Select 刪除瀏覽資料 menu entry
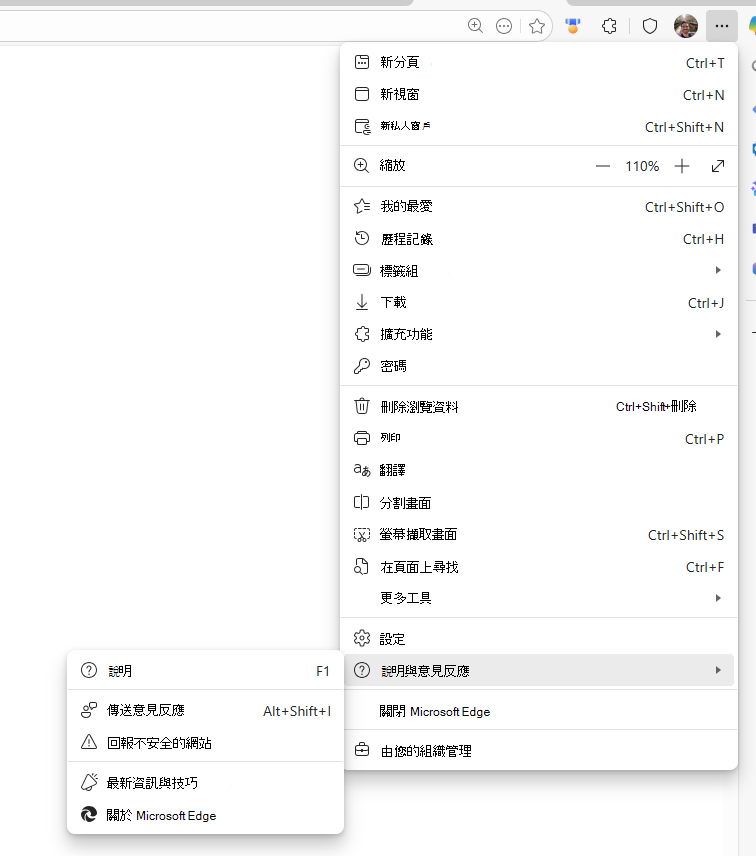This screenshot has height=856, width=756. [x=539, y=407]
